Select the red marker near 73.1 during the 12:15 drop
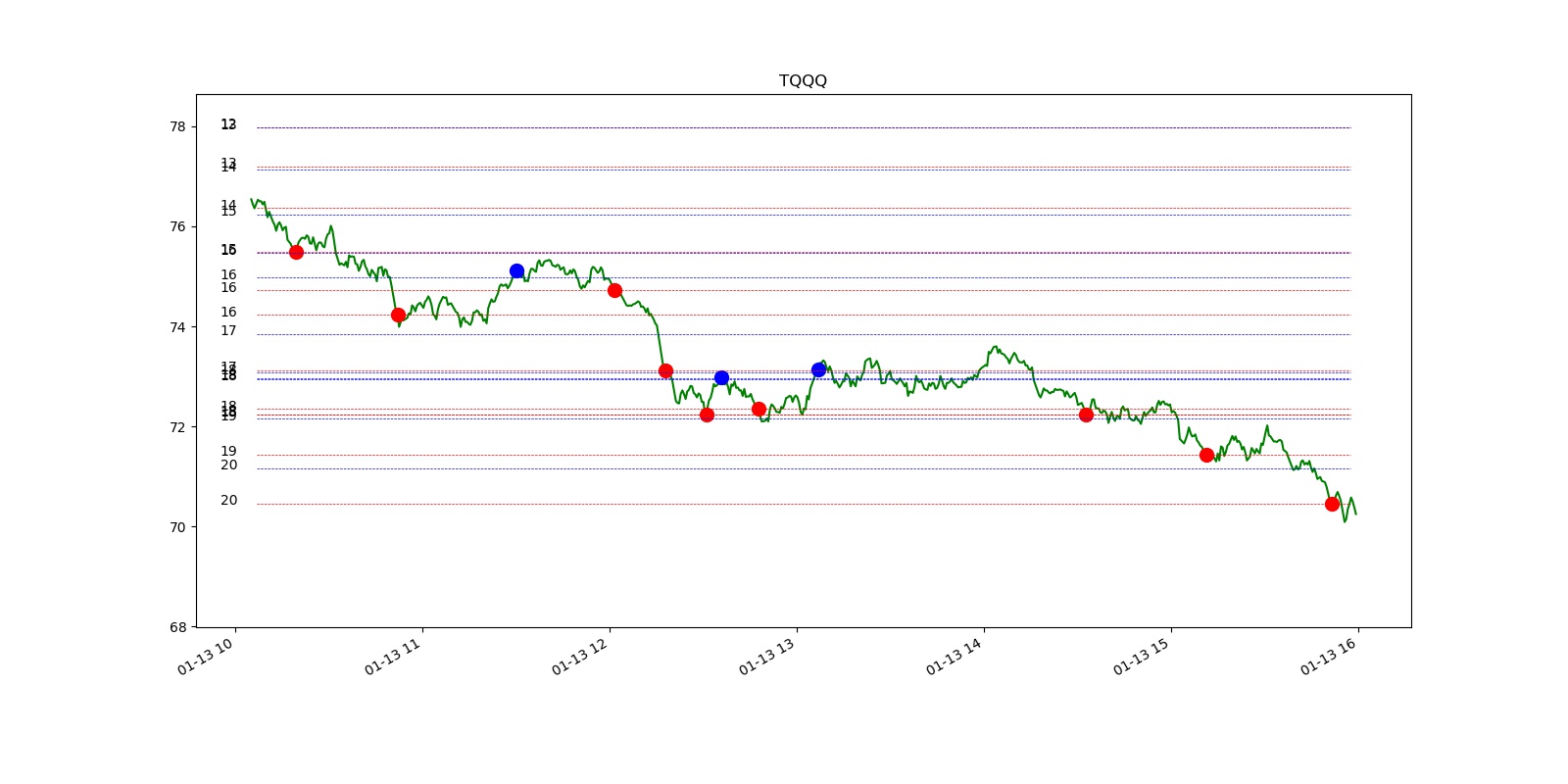The height and width of the screenshot is (784, 1568). click(x=665, y=370)
